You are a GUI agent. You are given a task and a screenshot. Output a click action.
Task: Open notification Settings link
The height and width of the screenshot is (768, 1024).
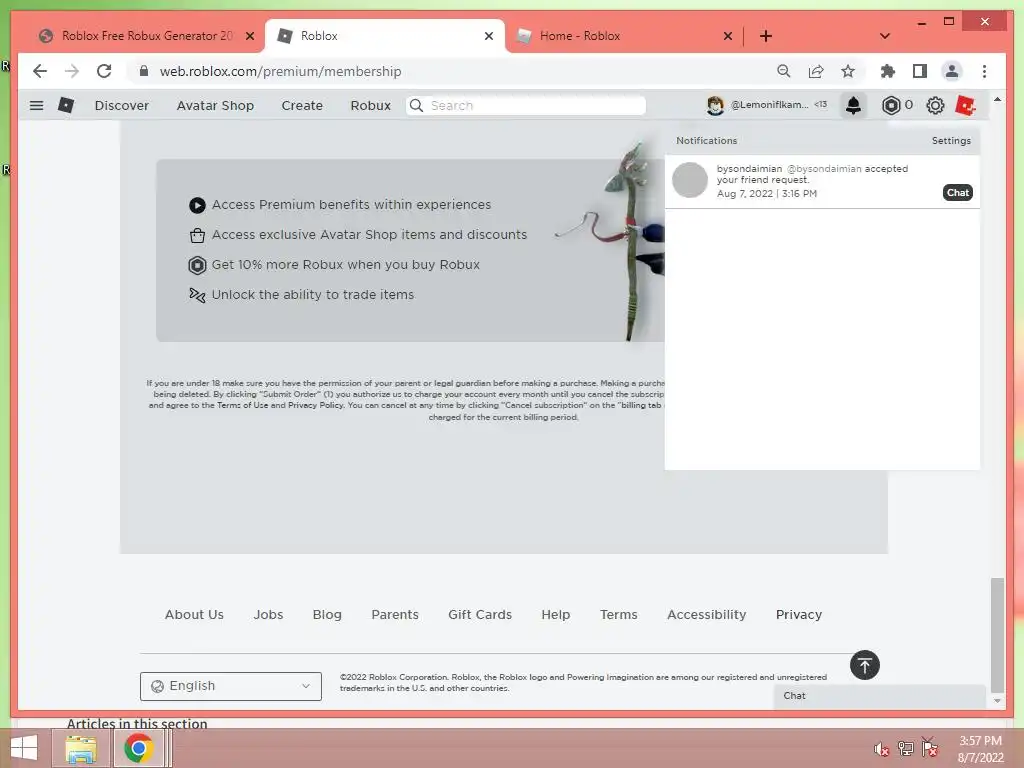coord(951,140)
